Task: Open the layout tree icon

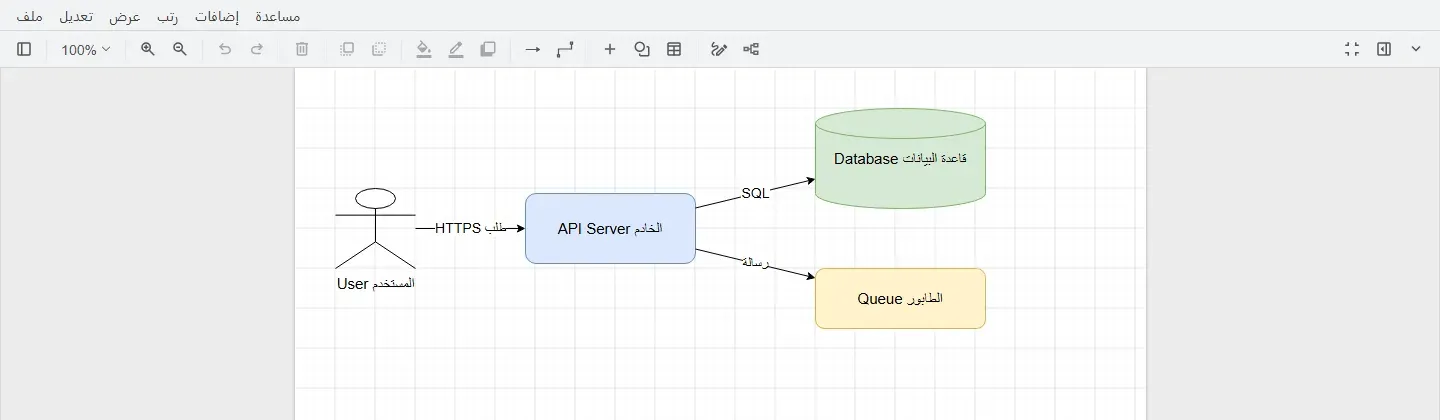Action: click(751, 49)
